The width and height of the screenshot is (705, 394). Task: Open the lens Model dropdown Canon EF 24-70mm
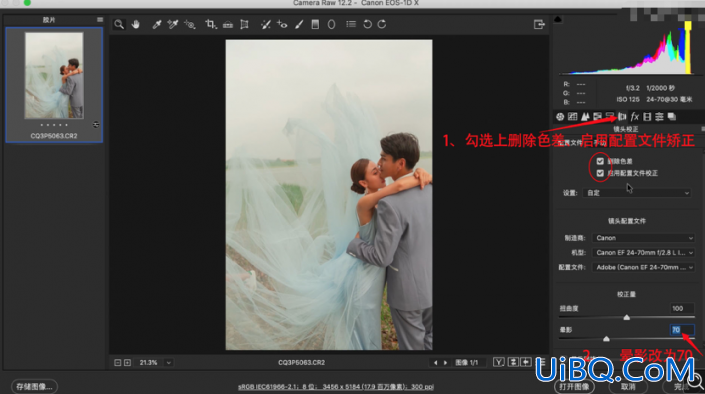pyautogui.click(x=643, y=253)
